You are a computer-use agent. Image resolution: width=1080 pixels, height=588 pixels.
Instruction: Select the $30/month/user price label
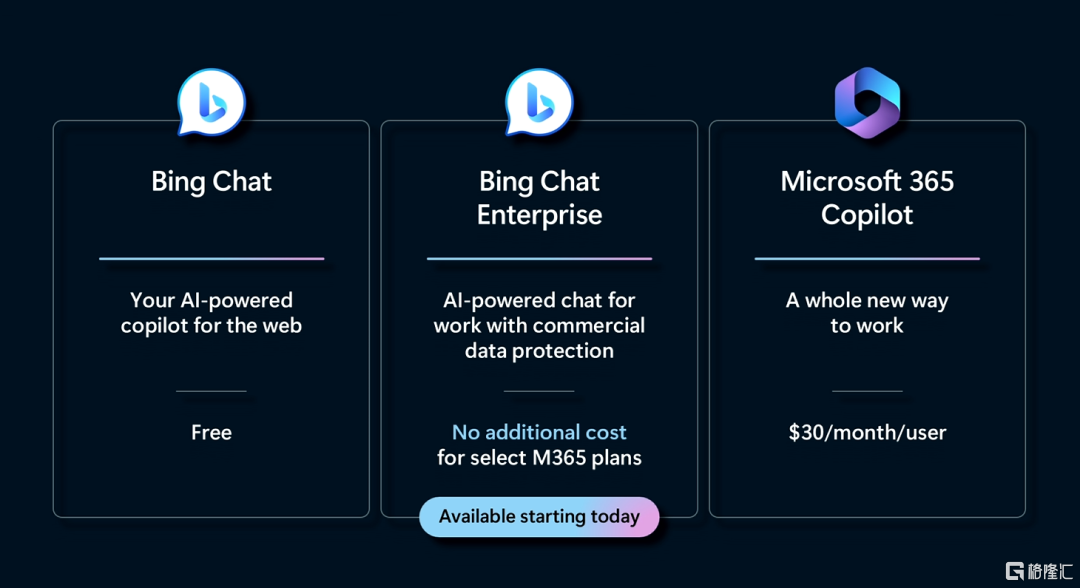pyautogui.click(x=867, y=432)
